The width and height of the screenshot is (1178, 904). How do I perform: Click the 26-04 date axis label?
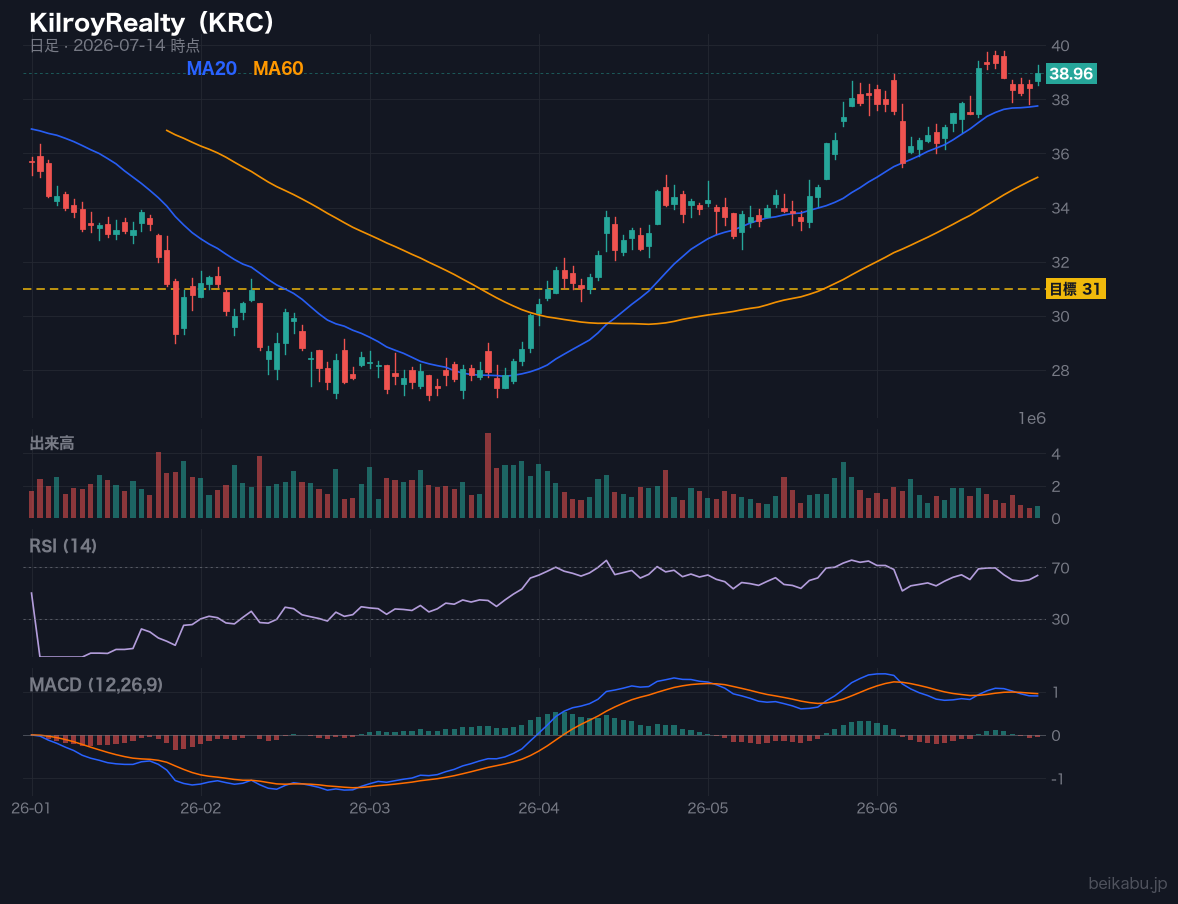coord(539,809)
